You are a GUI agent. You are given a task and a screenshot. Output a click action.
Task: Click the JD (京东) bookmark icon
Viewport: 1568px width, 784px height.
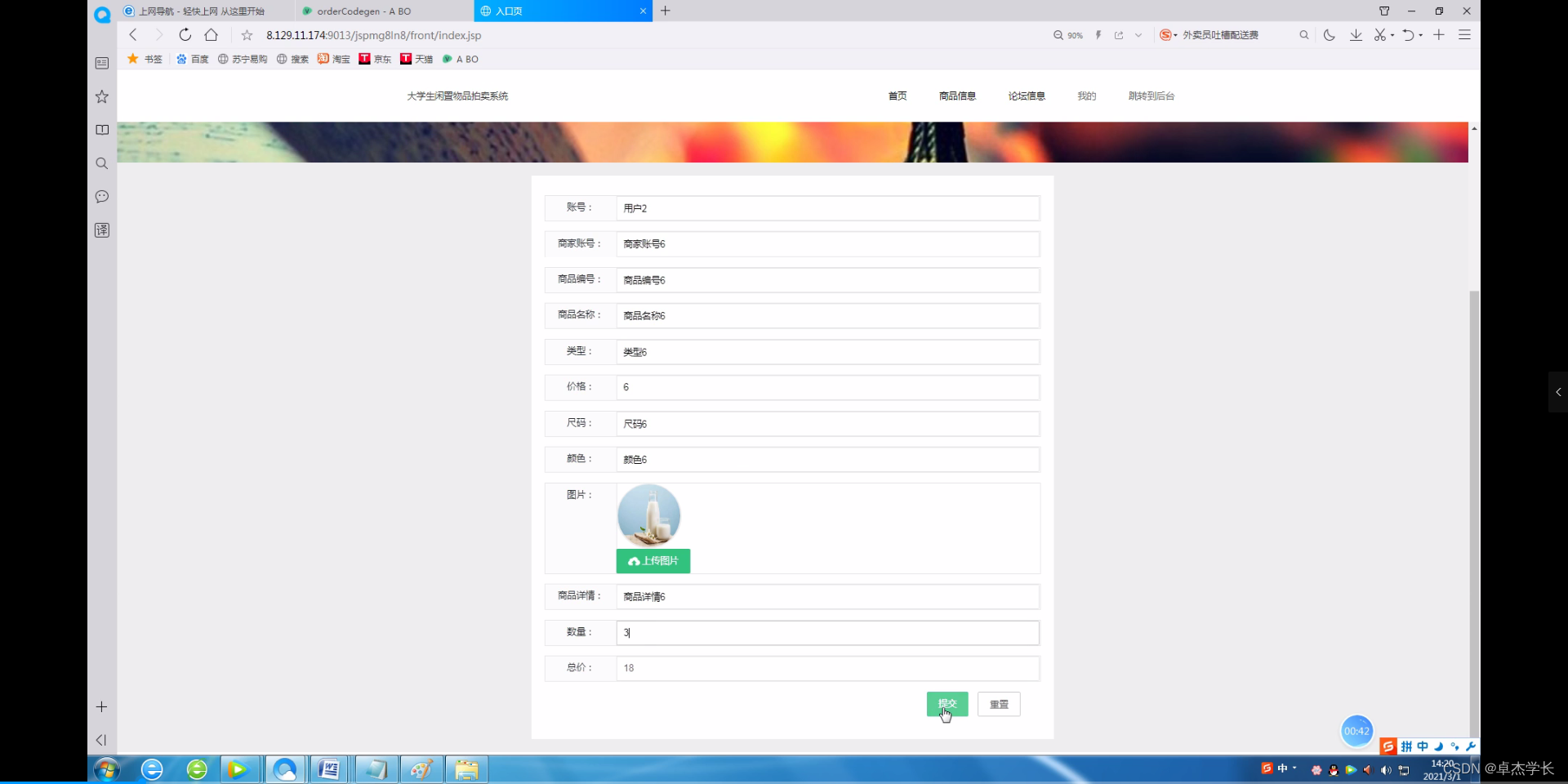tap(363, 59)
